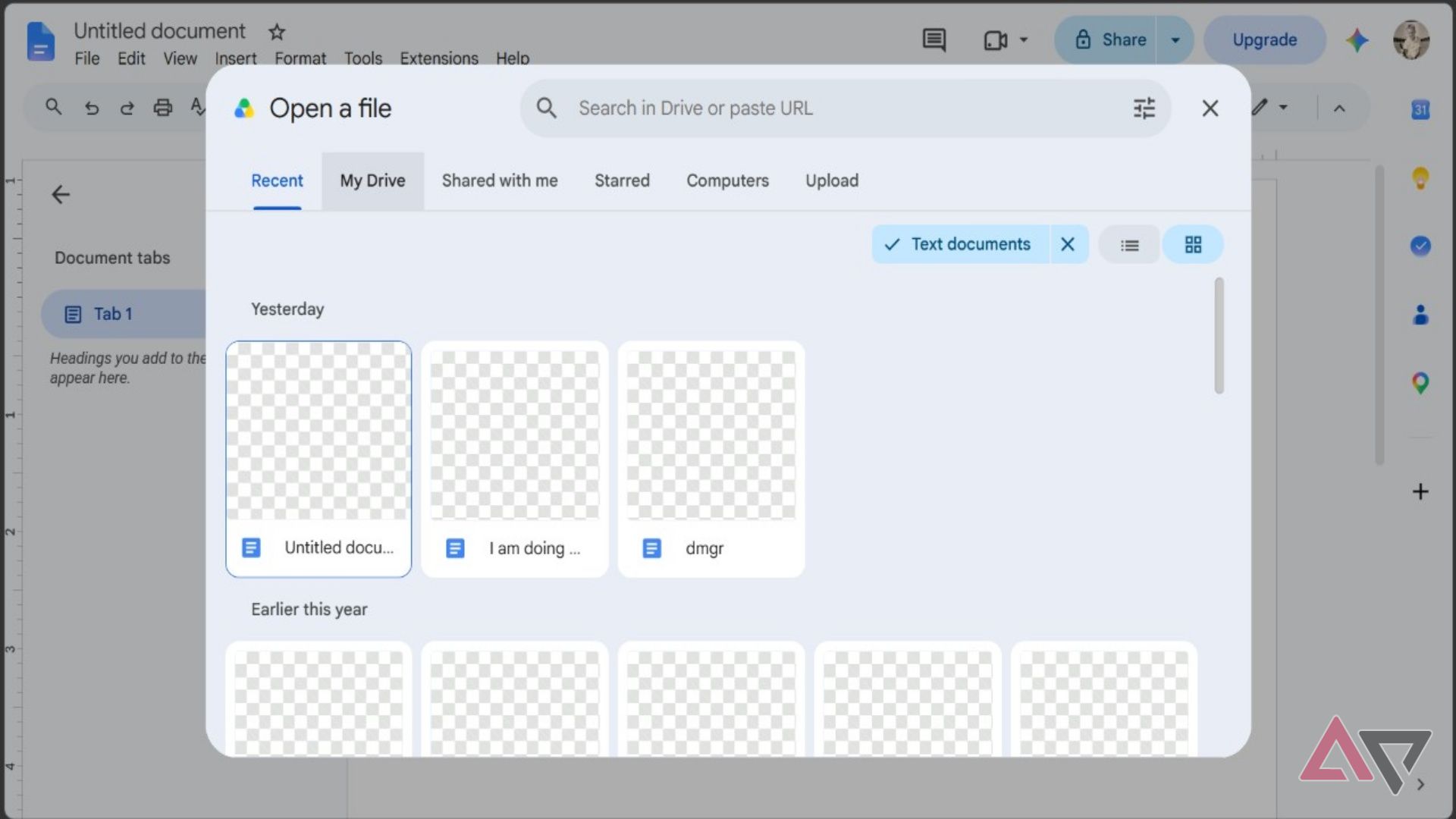Screen dimensions: 1456x819
Task: Undo the last action
Action: (92, 108)
